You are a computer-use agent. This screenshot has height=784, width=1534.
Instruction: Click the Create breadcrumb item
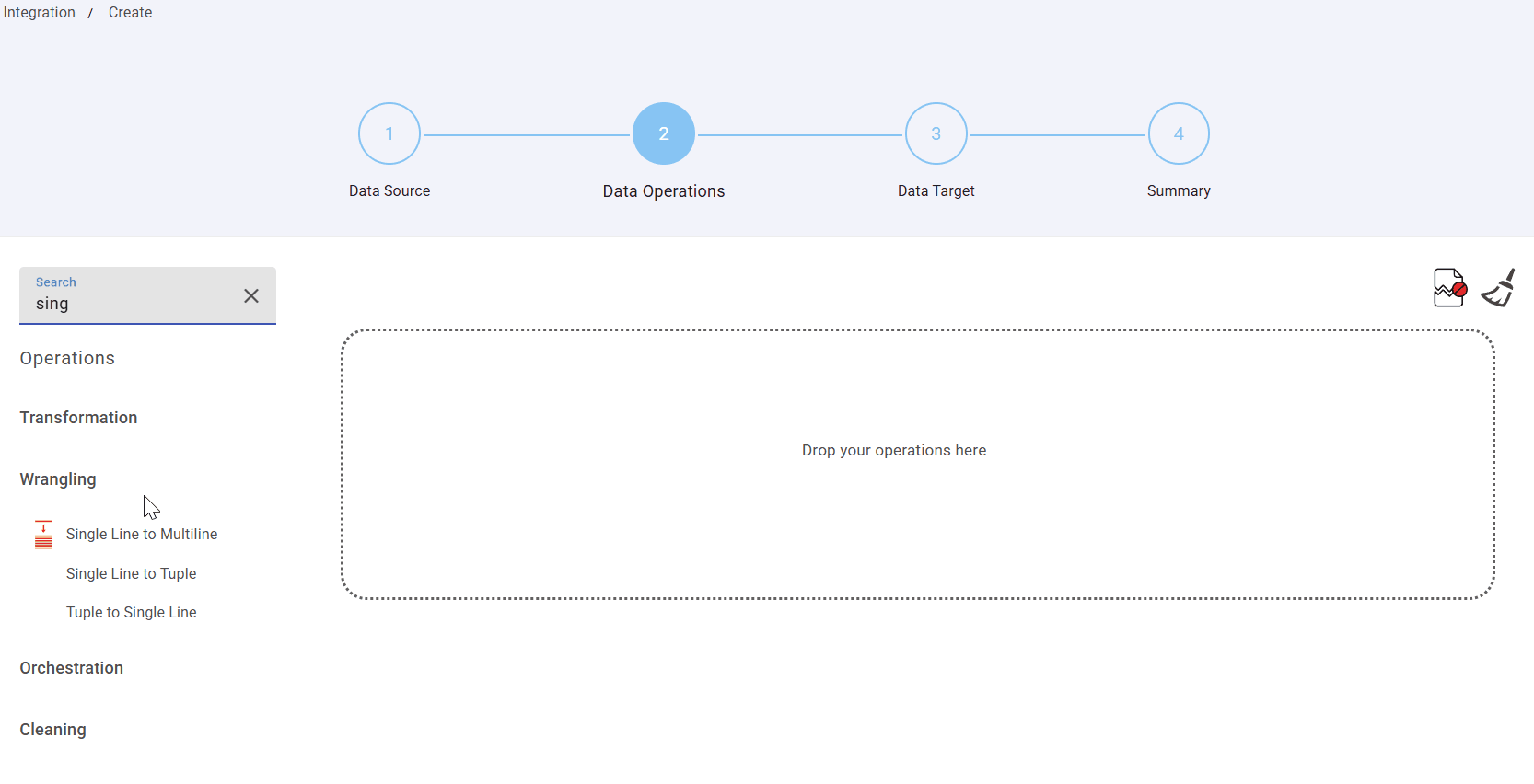pos(130,13)
